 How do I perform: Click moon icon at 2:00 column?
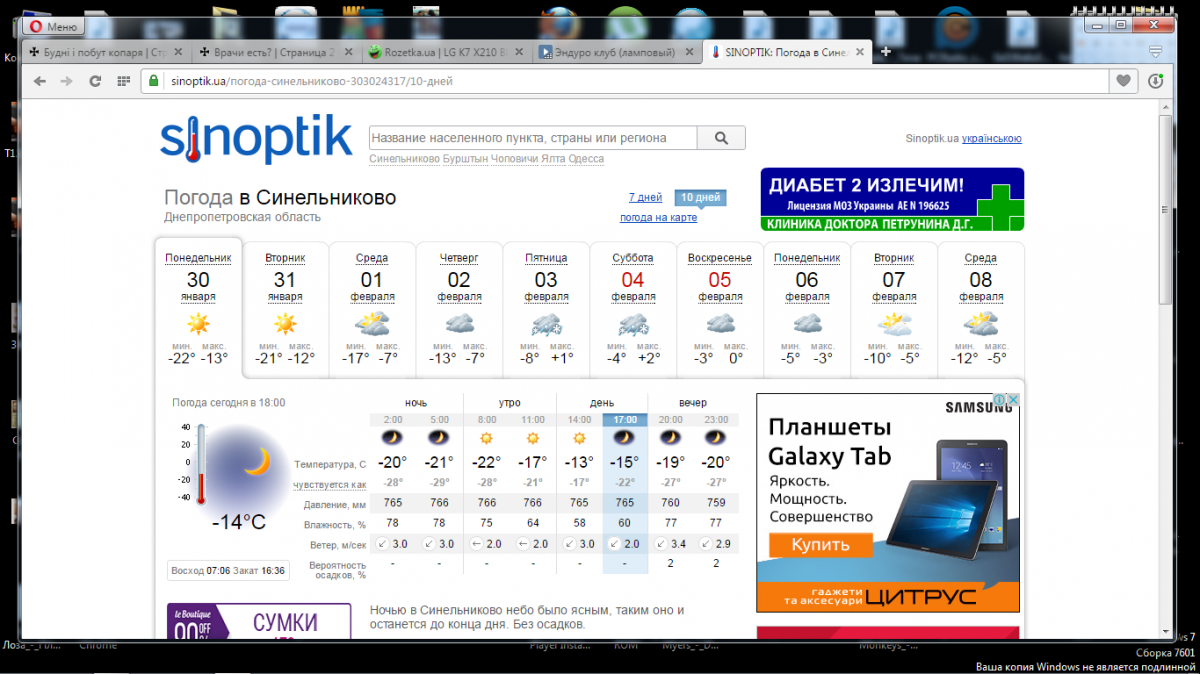392,438
